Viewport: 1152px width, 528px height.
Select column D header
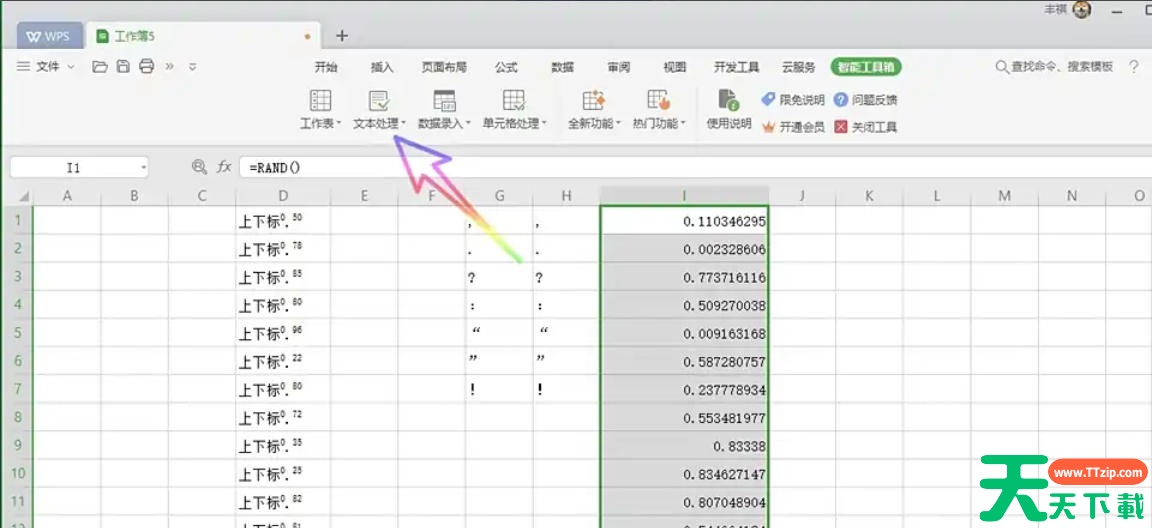283,196
